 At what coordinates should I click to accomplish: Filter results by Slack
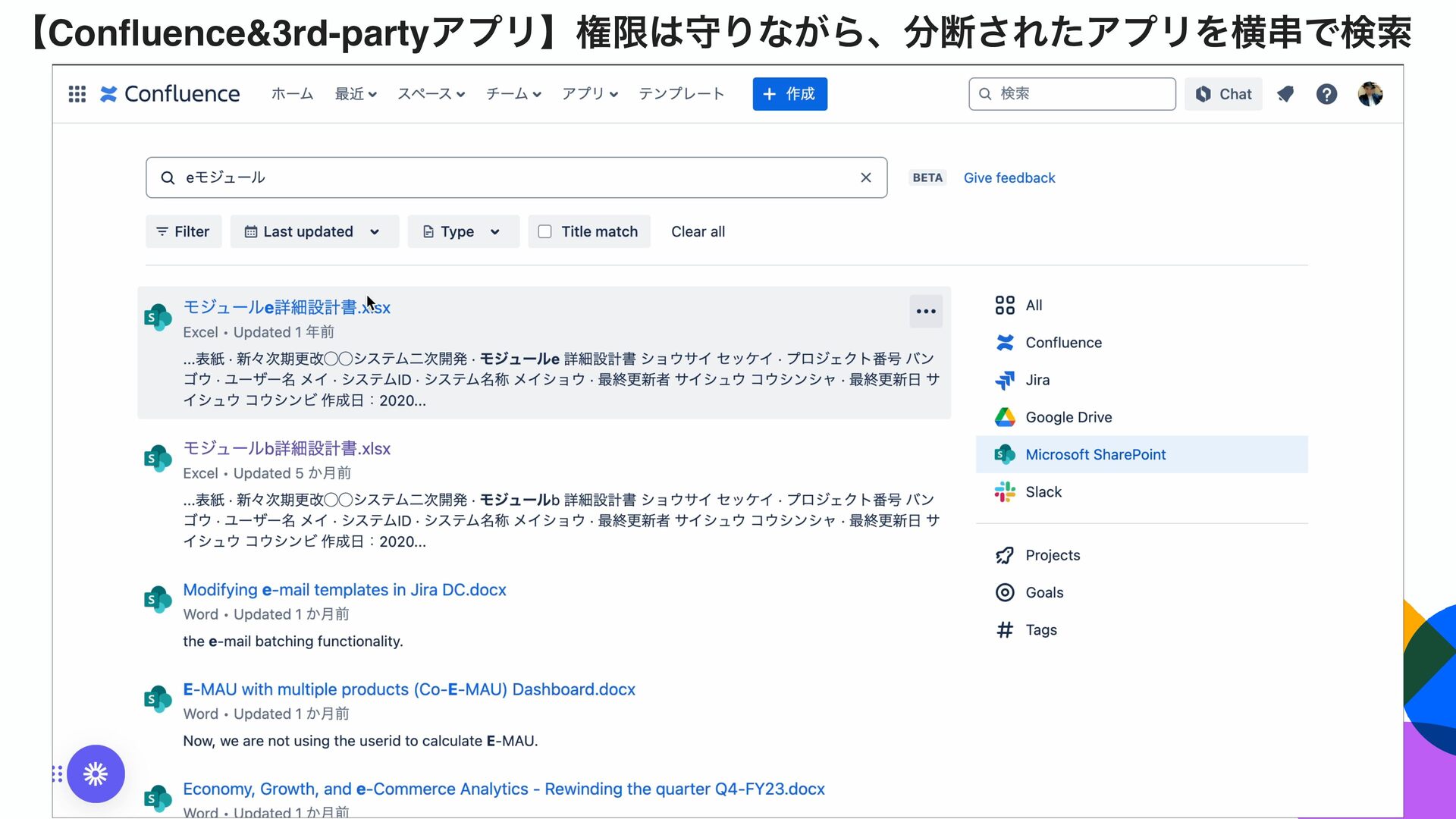1043,492
